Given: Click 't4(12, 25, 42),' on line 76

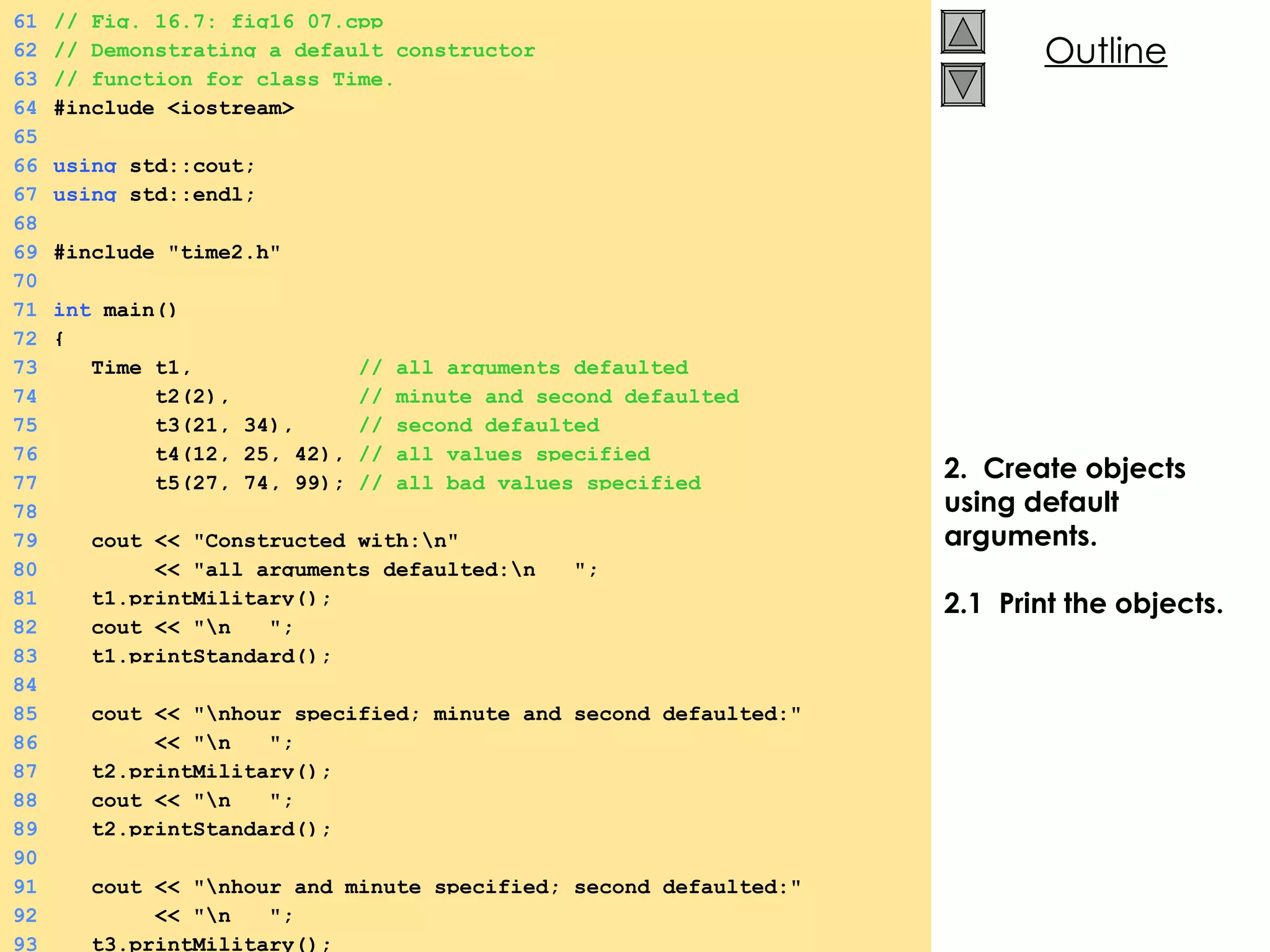Looking at the screenshot, I should [249, 454].
